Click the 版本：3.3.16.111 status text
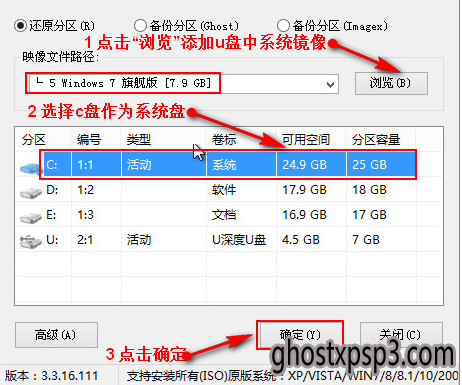The height and width of the screenshot is (385, 462). (52, 376)
